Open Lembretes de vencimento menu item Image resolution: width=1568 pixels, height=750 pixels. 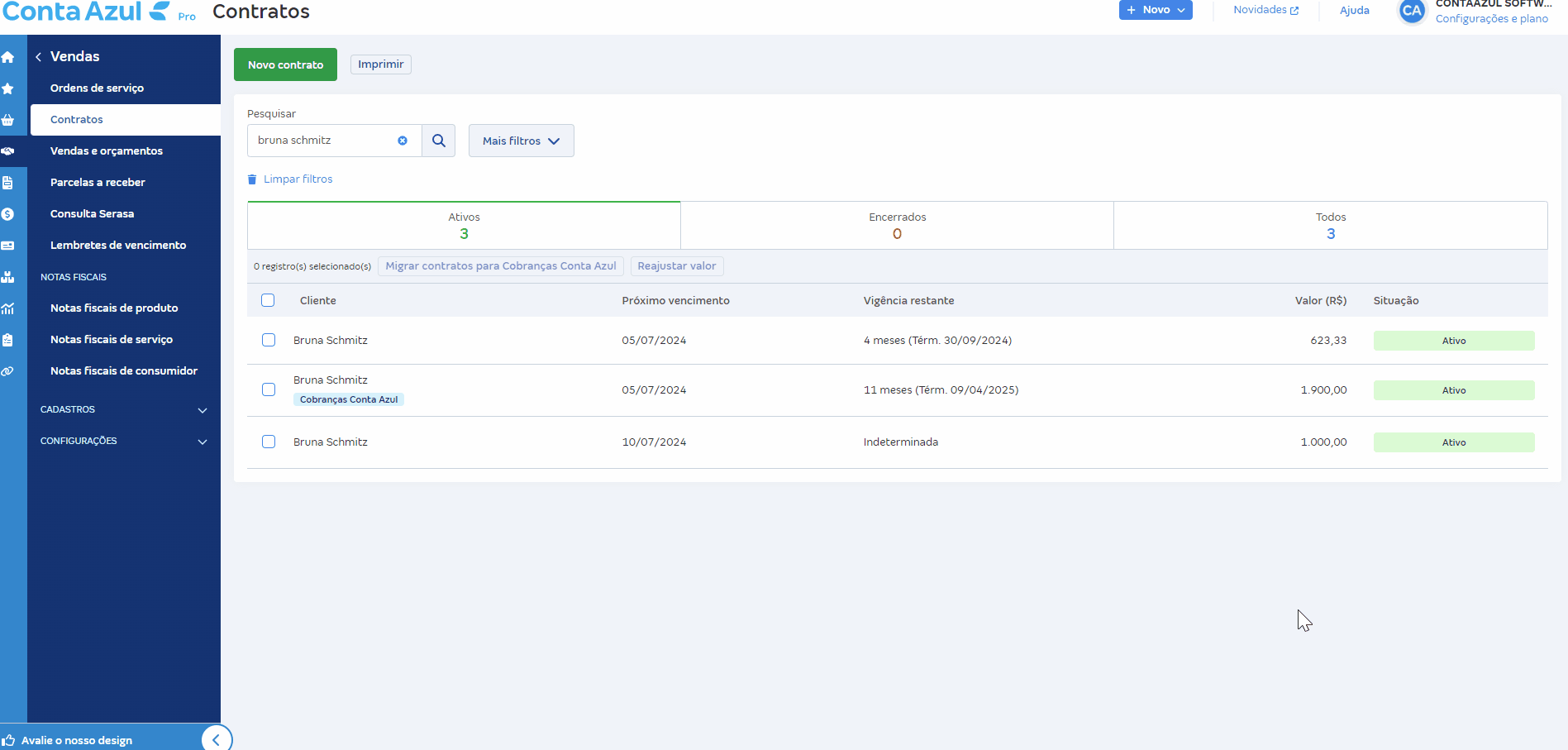coord(118,246)
